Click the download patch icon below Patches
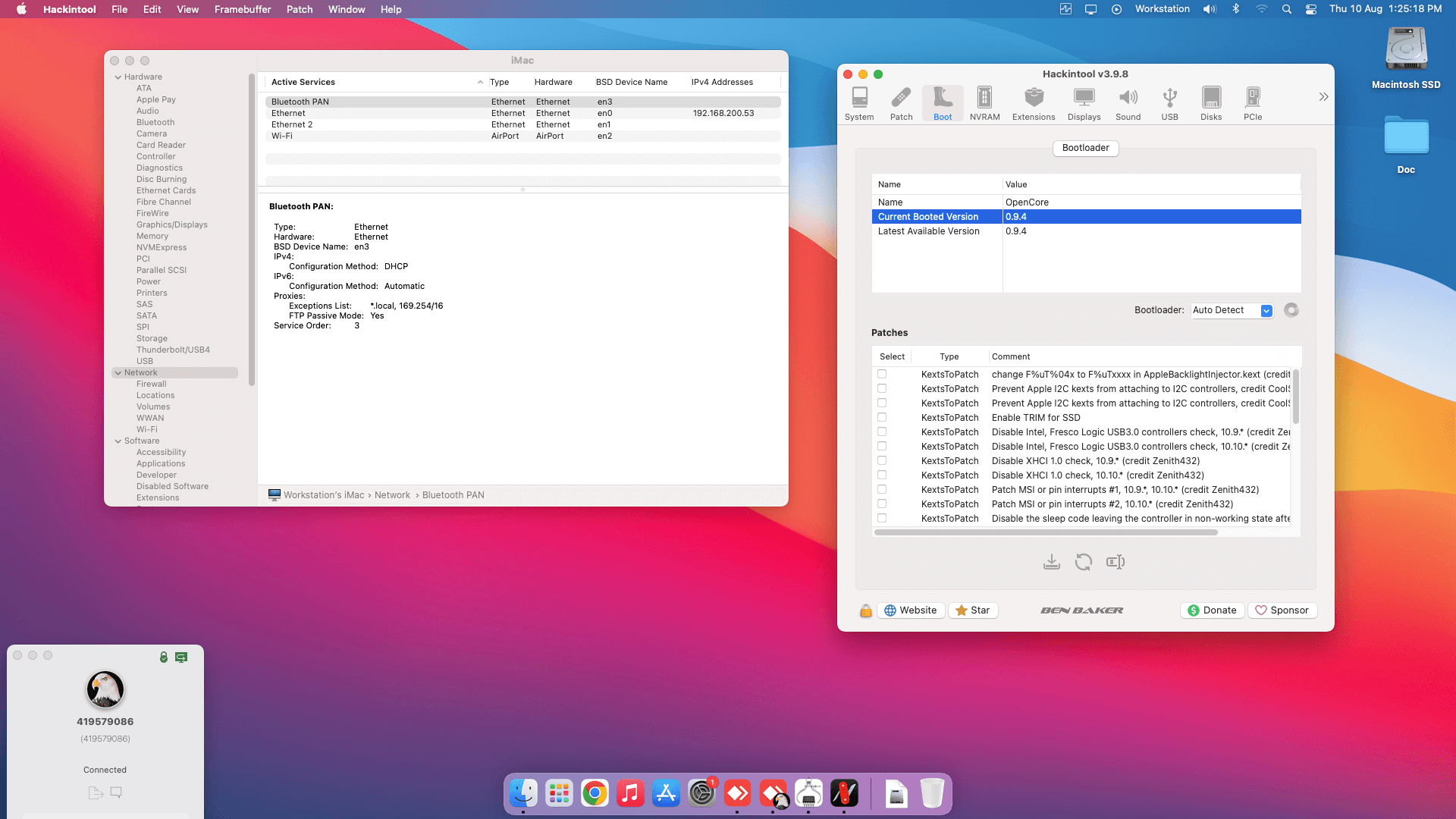 (1051, 562)
